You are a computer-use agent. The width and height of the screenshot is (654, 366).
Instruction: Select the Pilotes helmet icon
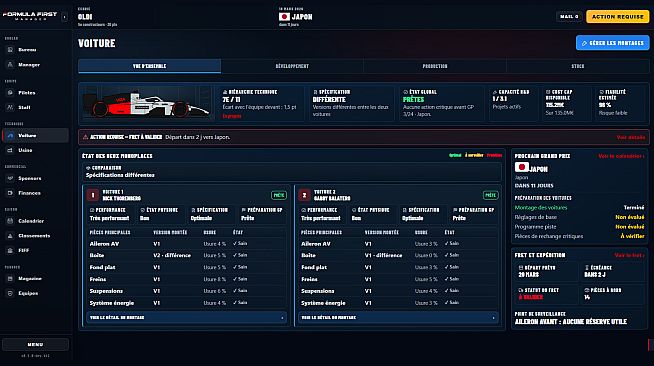coord(10,93)
